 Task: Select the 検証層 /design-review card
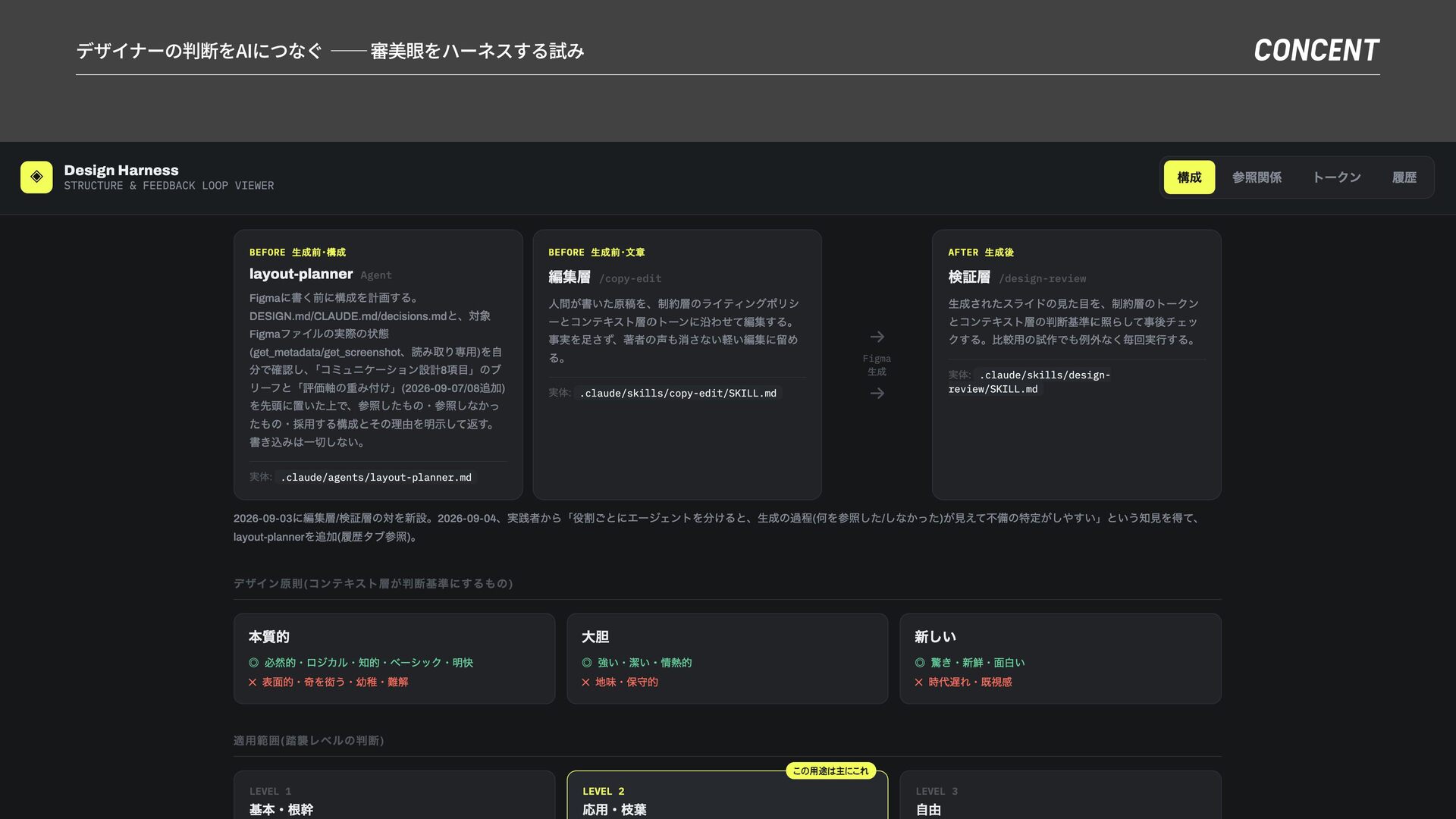click(1077, 365)
